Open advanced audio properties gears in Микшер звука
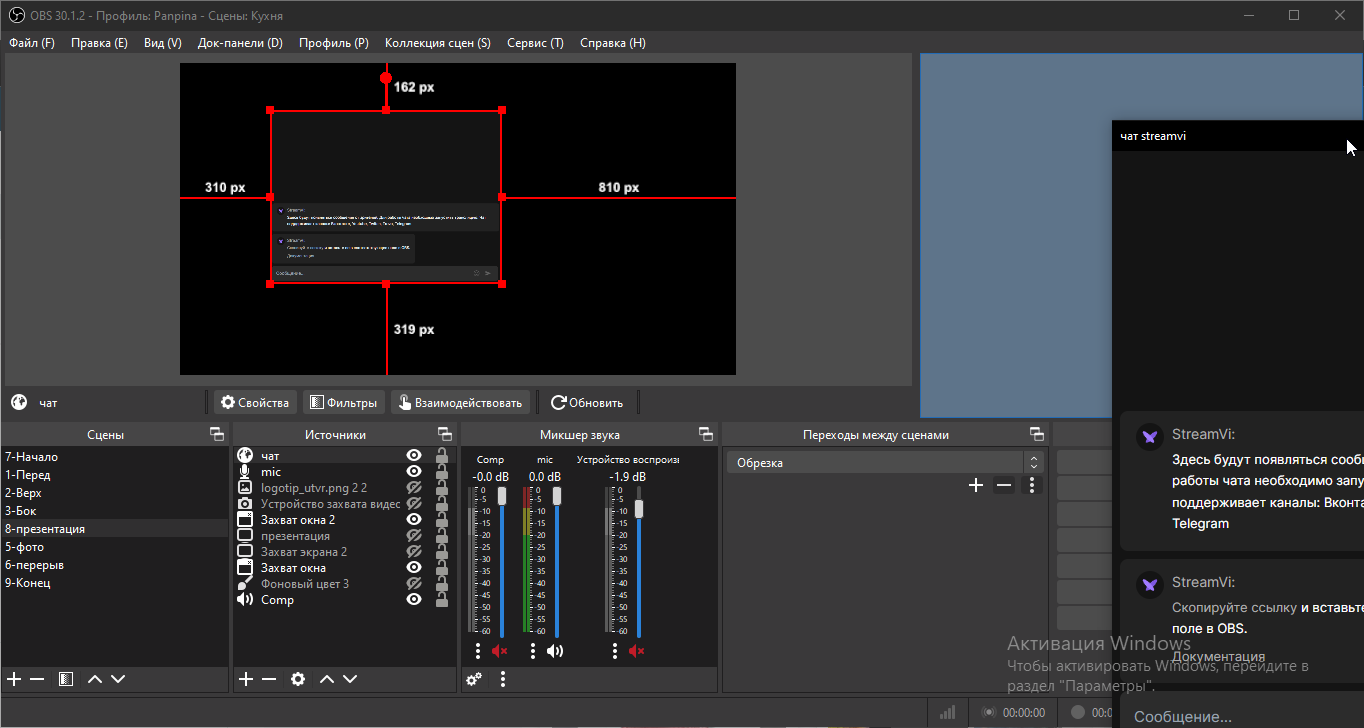 [474, 679]
